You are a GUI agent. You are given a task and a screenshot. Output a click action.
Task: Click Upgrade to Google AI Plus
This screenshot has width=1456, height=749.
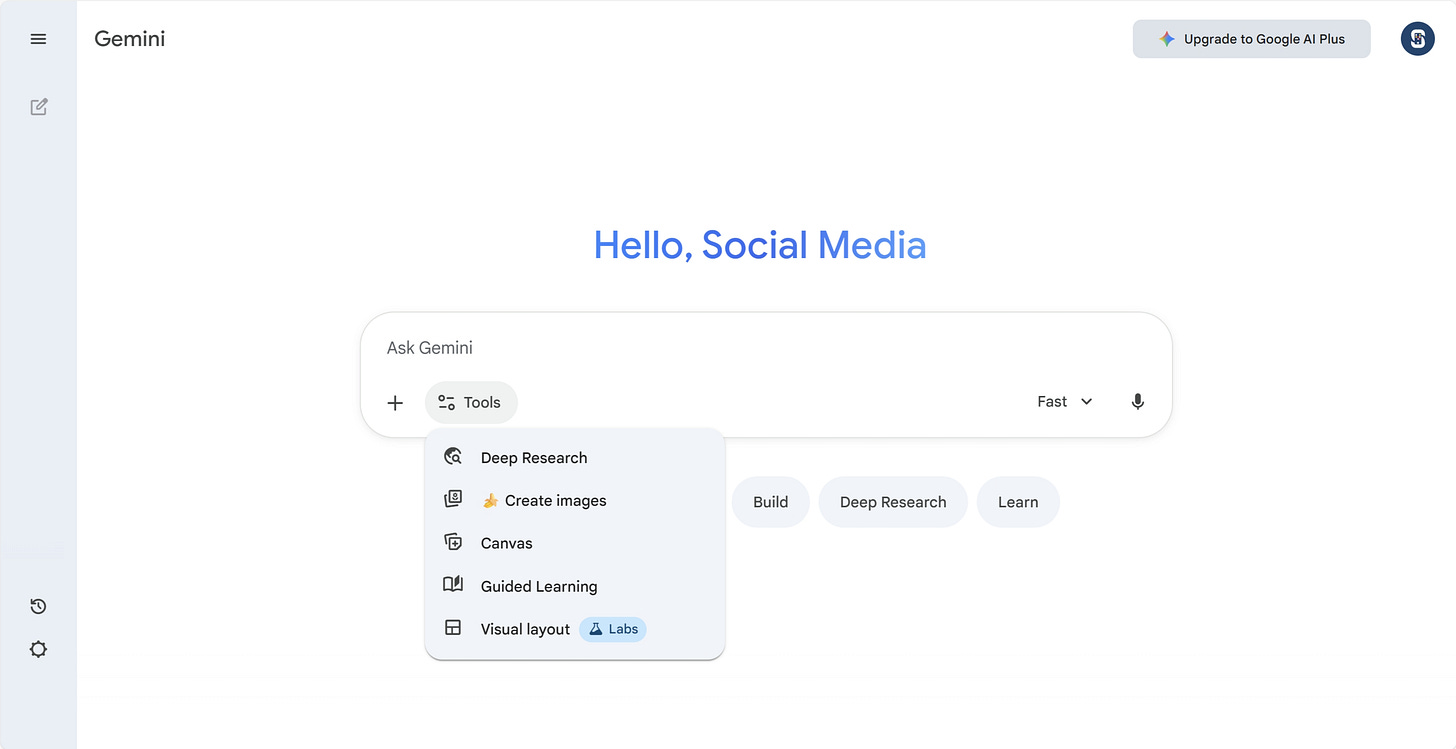(1251, 39)
